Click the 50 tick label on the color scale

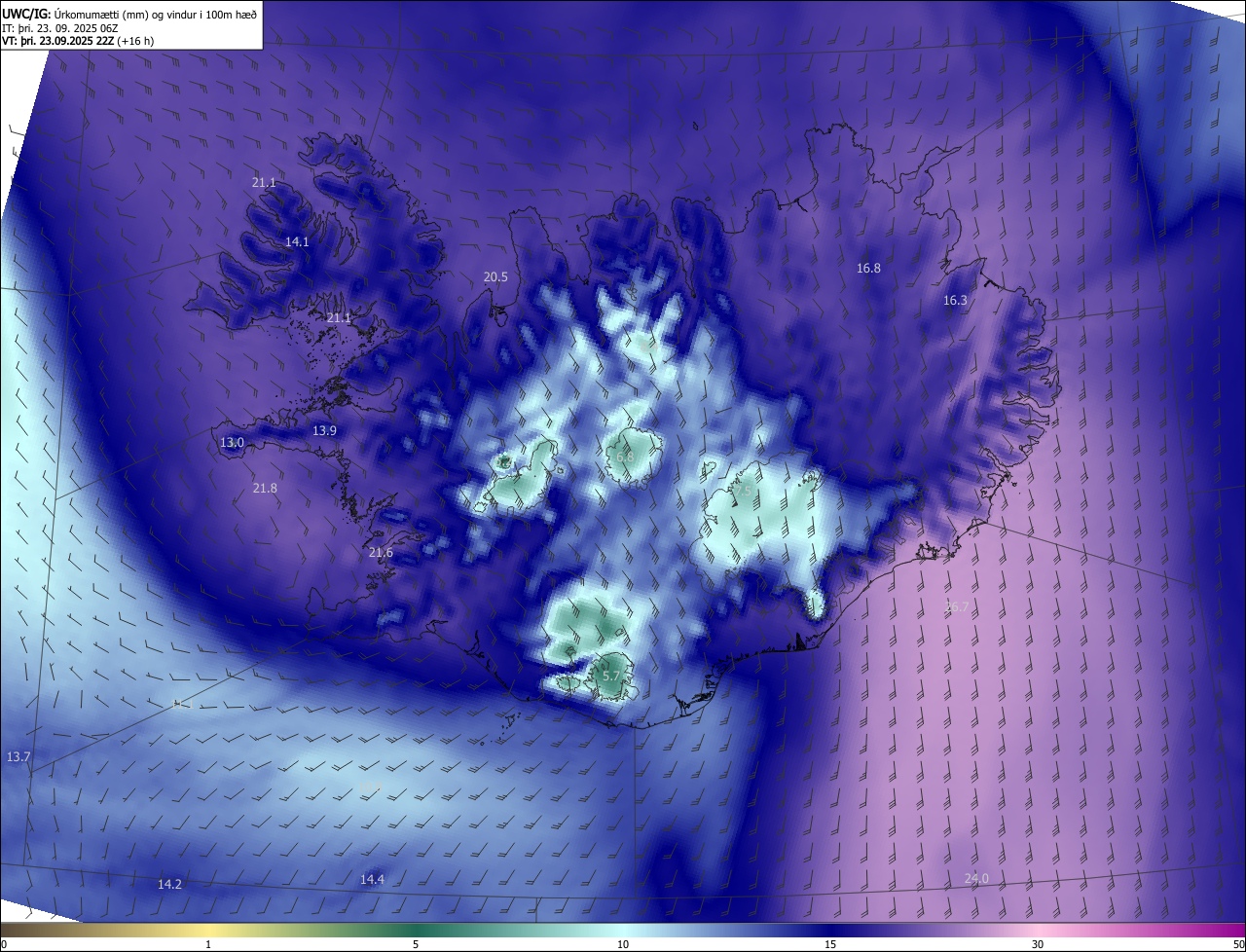pyautogui.click(x=1239, y=945)
